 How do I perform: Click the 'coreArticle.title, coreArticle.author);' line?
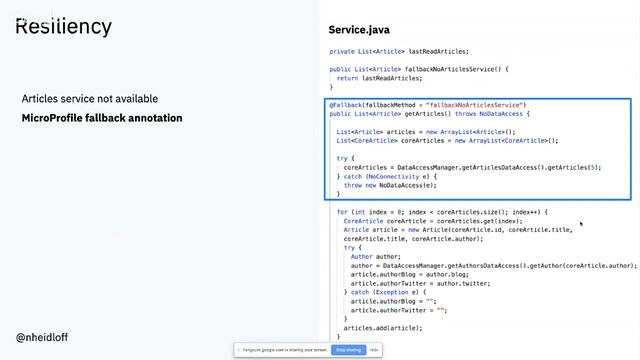413,239
